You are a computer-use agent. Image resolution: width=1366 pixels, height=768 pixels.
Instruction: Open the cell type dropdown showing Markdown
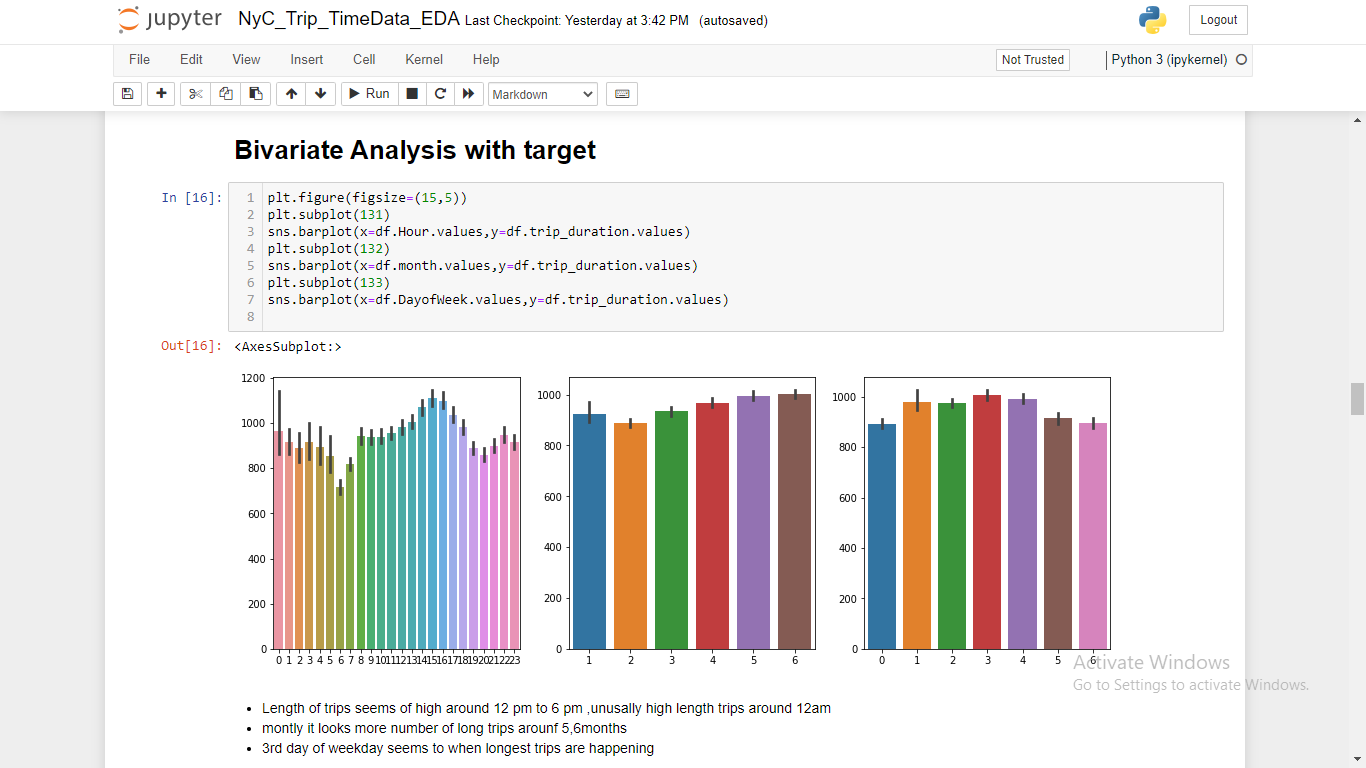click(543, 93)
